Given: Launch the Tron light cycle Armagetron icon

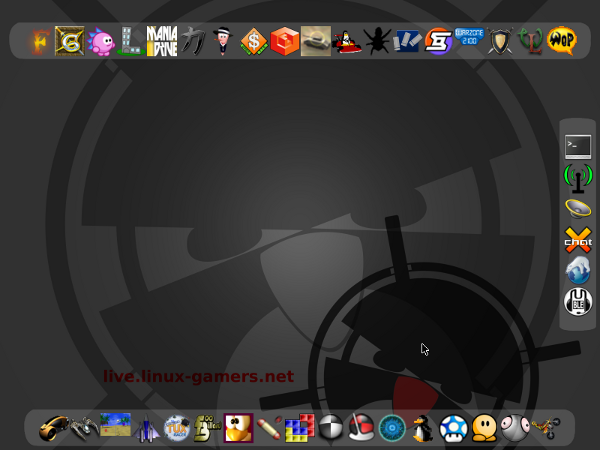Looking at the screenshot, I should point(54,428).
